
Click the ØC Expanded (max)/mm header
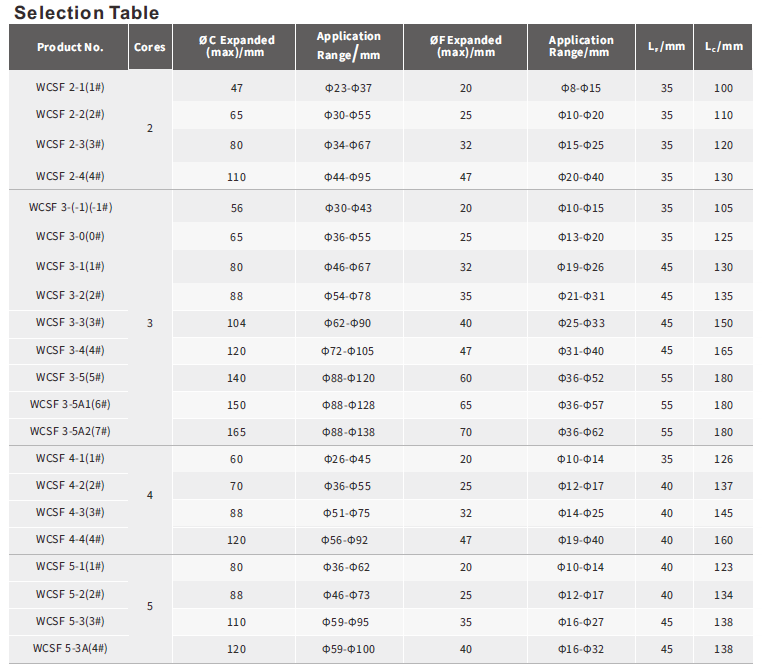[x=236, y=46]
